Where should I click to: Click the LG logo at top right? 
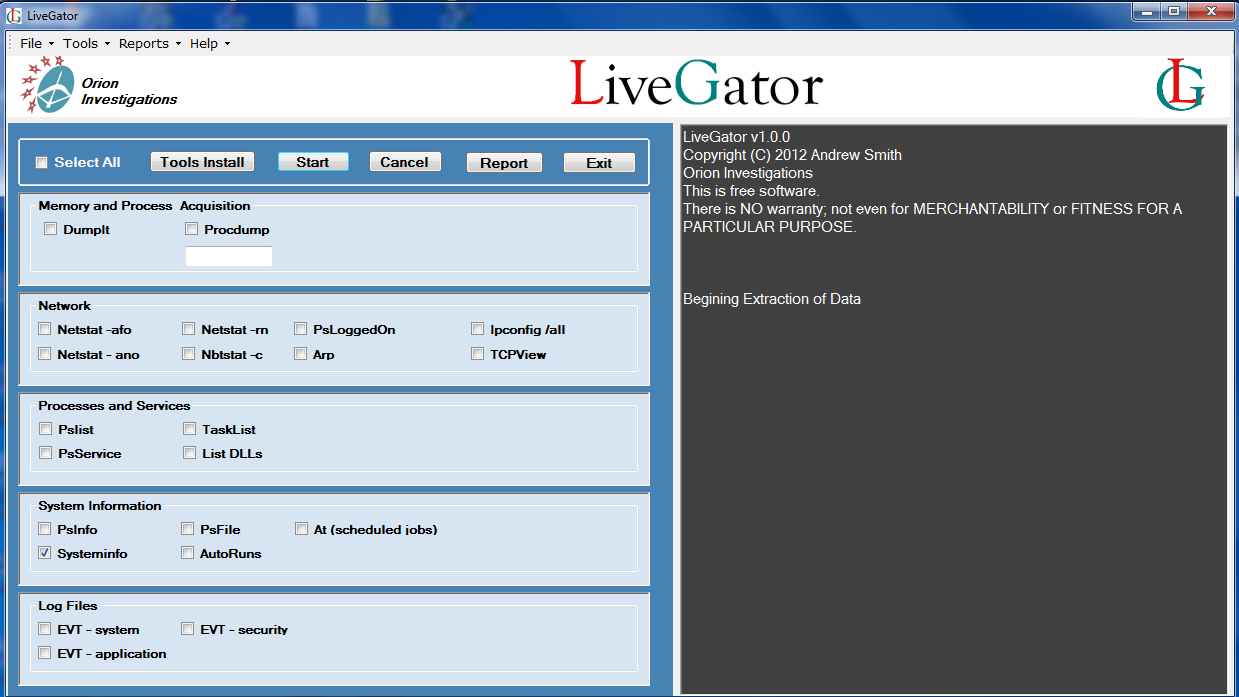[x=1180, y=85]
